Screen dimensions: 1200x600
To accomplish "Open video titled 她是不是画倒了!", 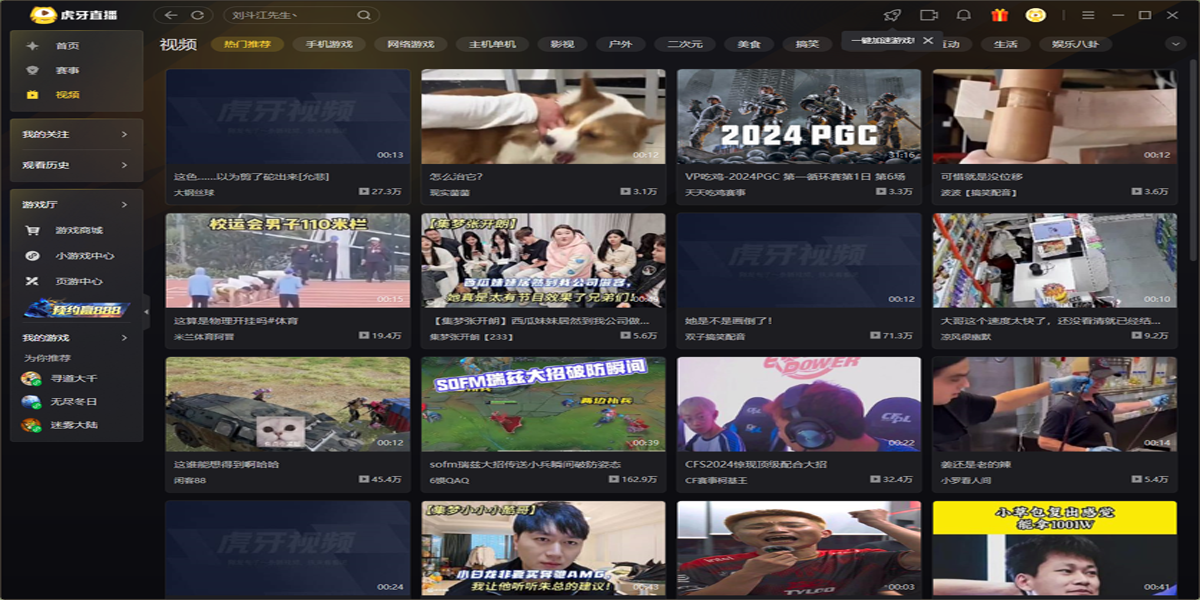I will point(729,321).
